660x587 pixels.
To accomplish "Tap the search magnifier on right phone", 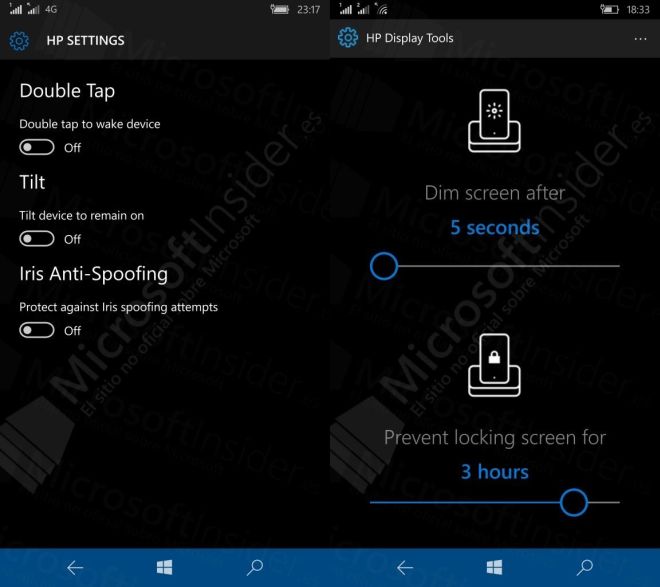I will click(585, 567).
